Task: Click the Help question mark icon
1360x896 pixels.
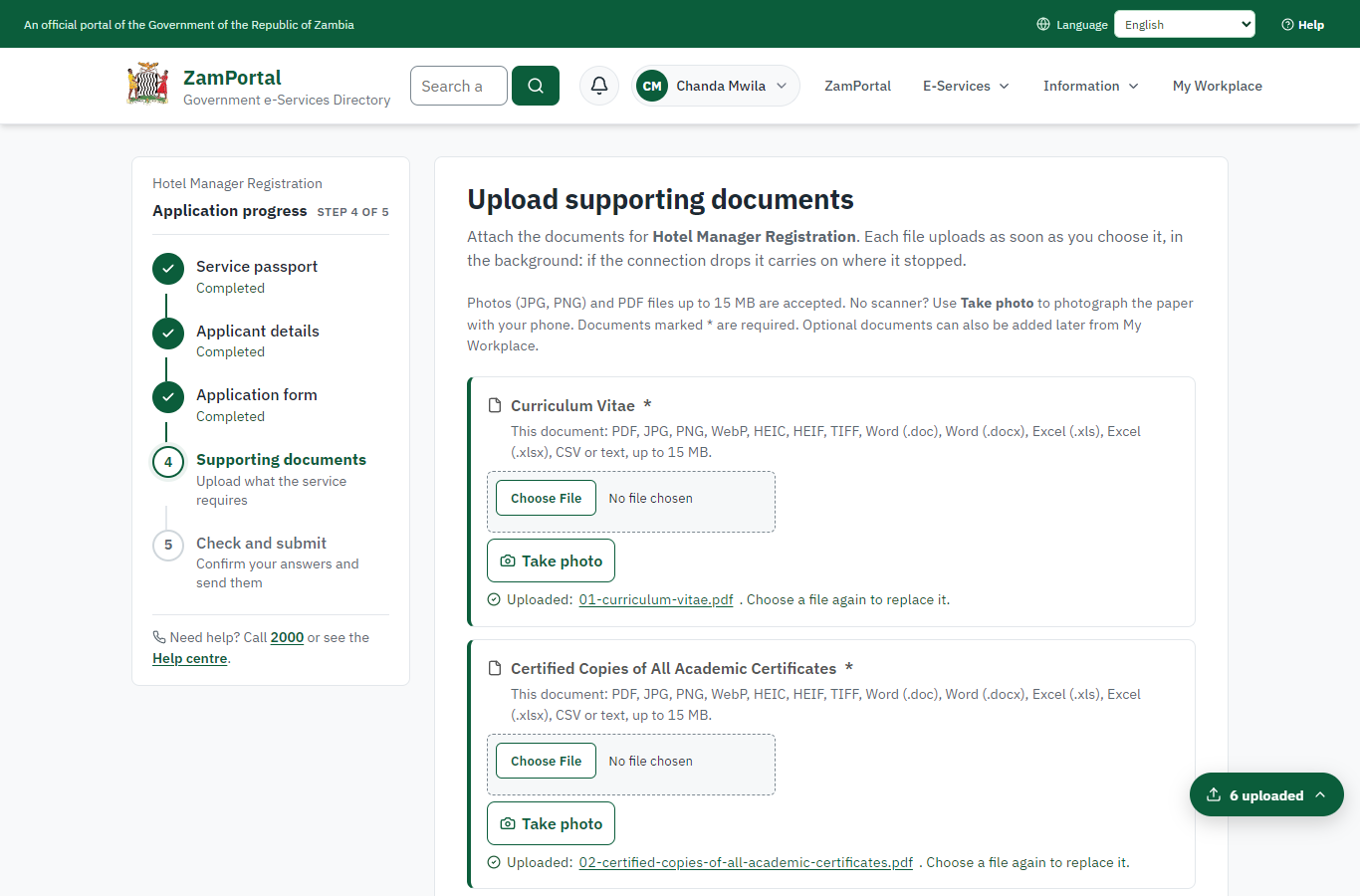Action: 1287,25
